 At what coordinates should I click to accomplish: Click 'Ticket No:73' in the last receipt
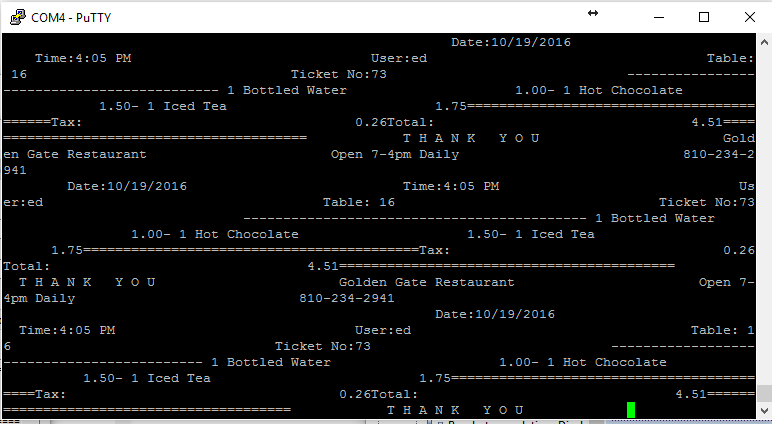(322, 346)
